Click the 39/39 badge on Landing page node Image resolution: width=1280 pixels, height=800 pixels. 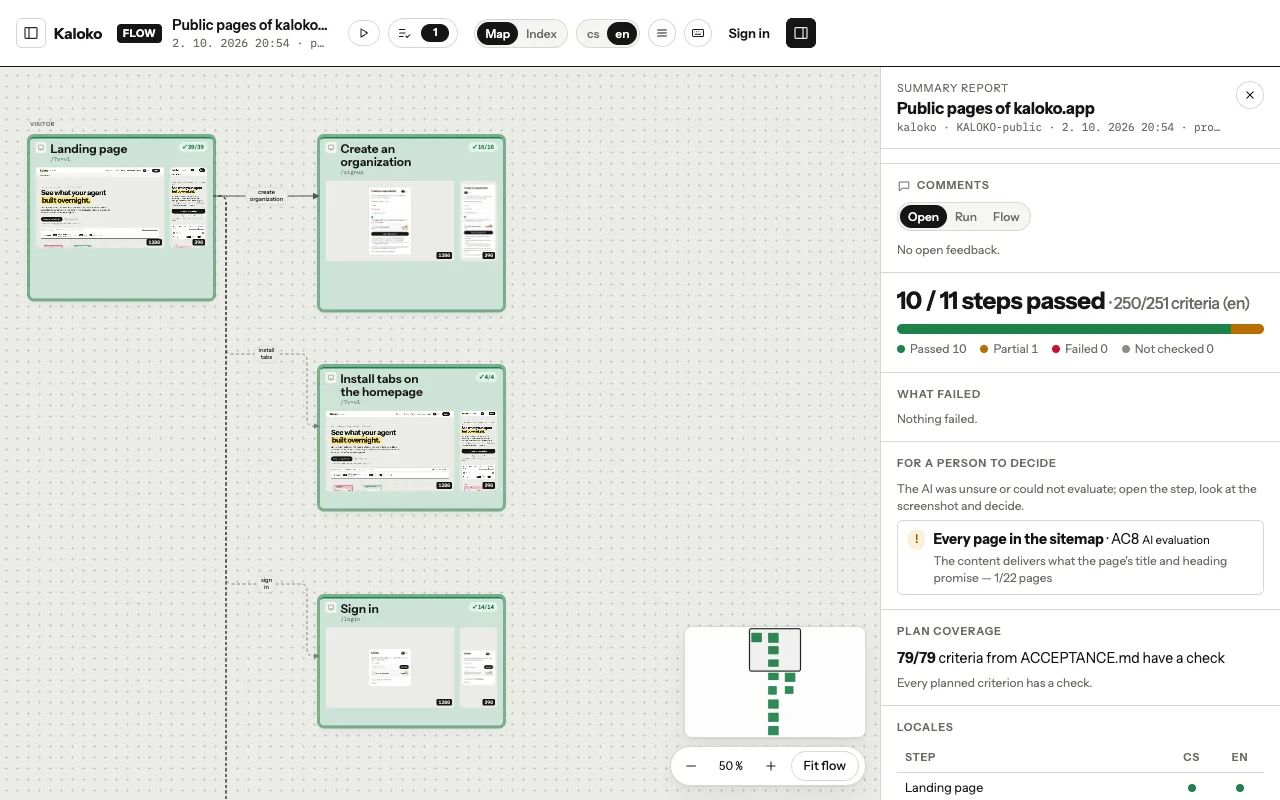coord(193,147)
